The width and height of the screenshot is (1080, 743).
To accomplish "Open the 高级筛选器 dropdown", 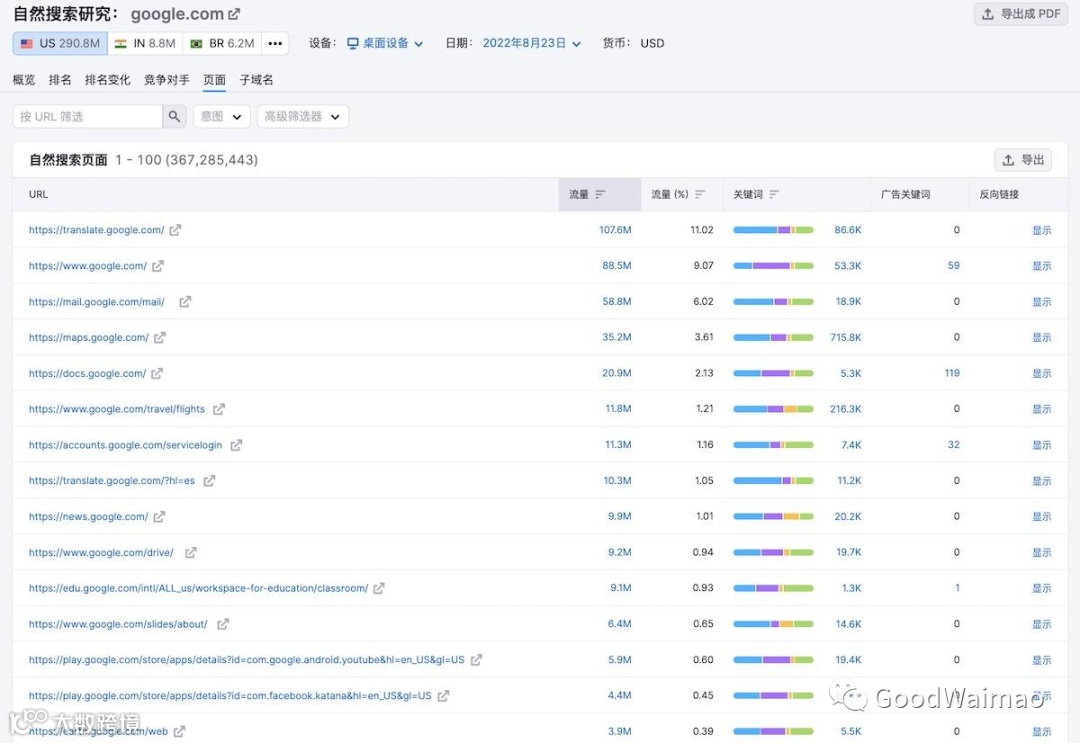I will (303, 116).
